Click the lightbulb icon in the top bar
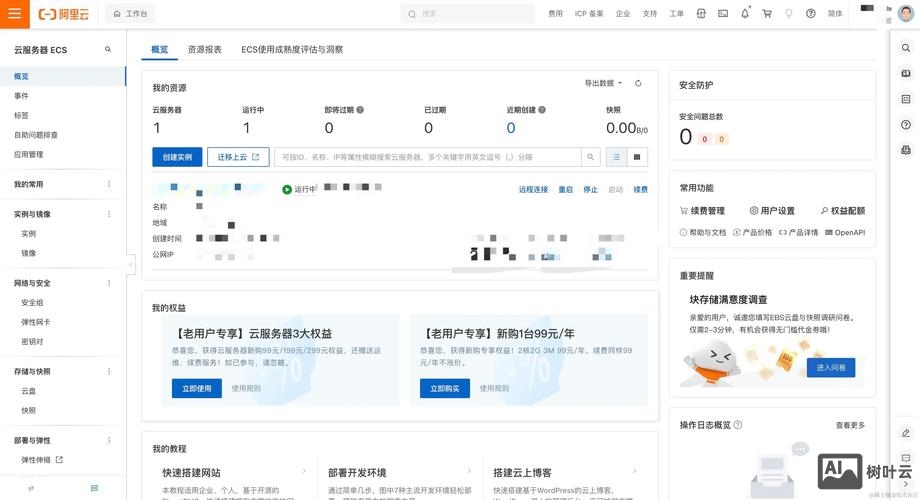The height and width of the screenshot is (500, 920). pos(789,13)
